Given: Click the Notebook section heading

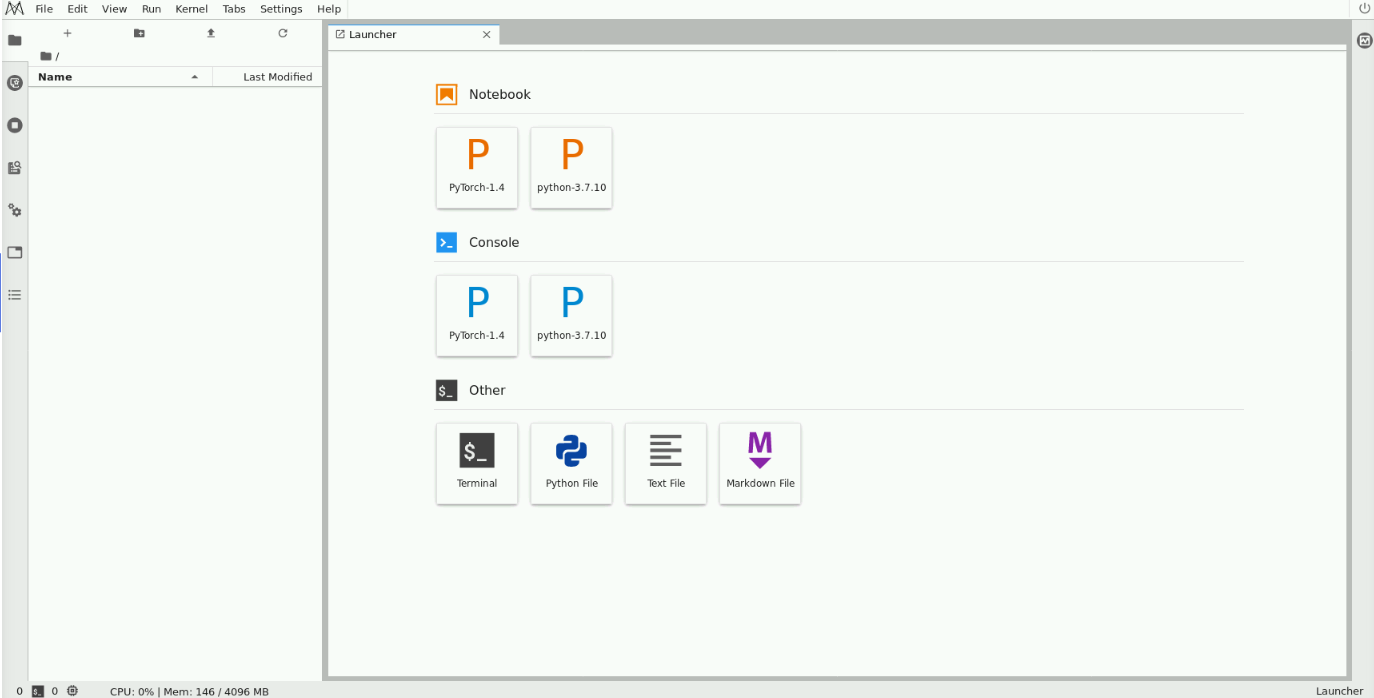Looking at the screenshot, I should [500, 94].
